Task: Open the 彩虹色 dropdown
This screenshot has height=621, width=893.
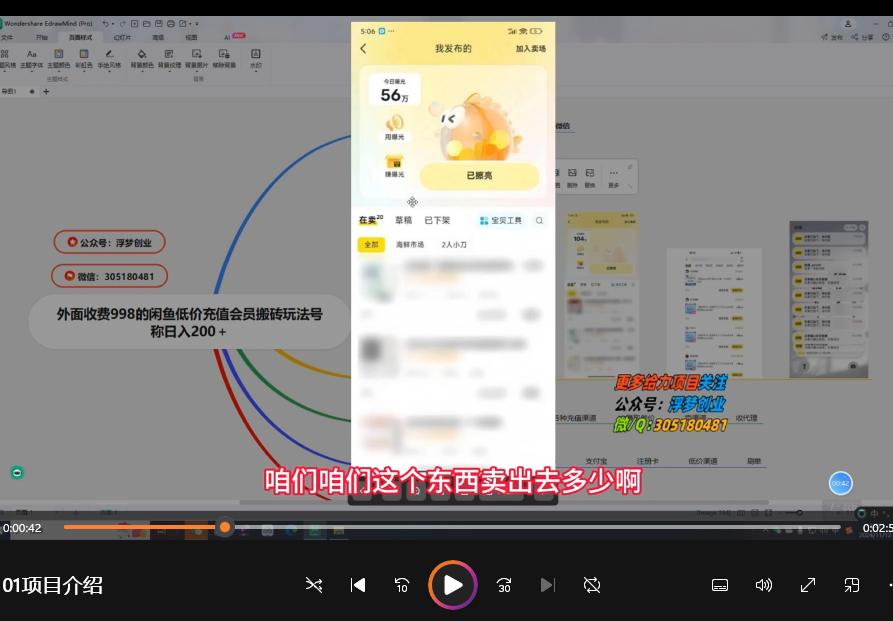Action: point(84,58)
